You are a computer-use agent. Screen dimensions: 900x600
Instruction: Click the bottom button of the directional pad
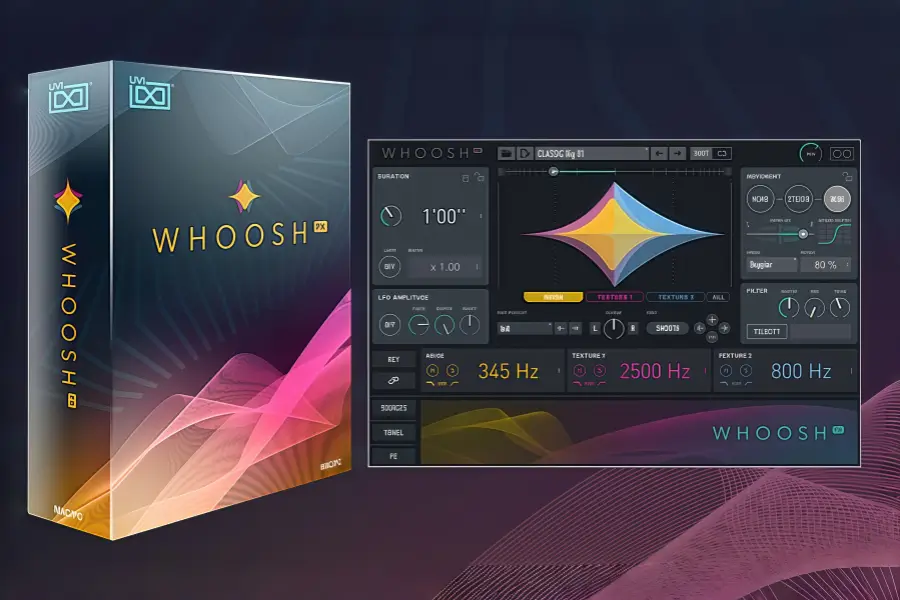(712, 338)
